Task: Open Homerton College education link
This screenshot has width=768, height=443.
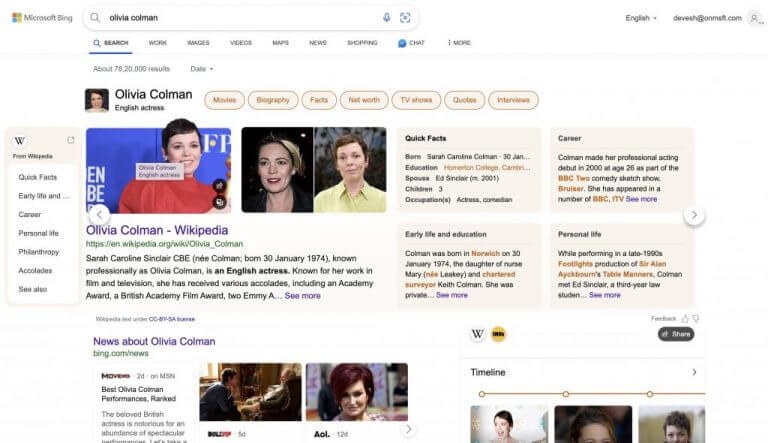Action: pos(487,168)
